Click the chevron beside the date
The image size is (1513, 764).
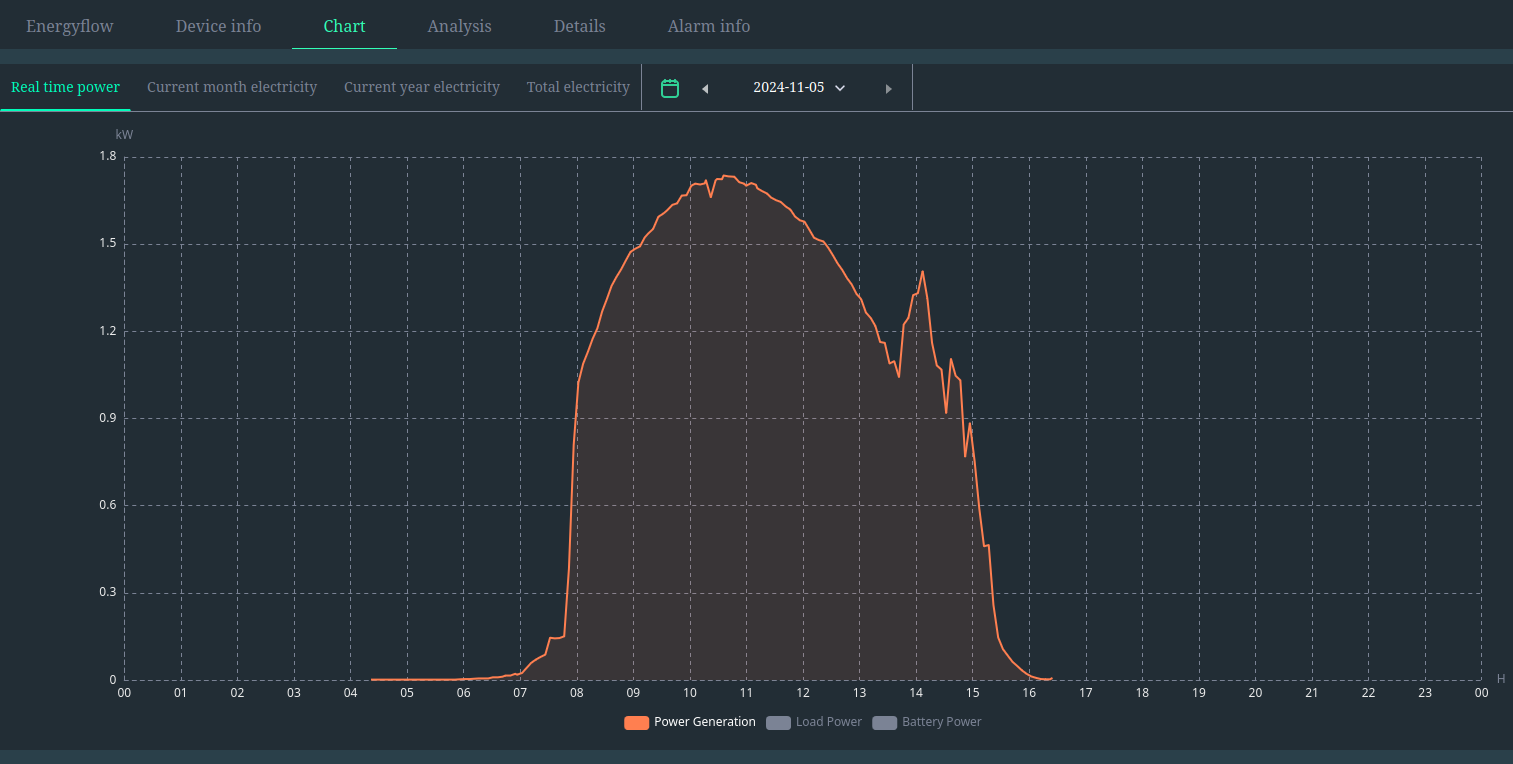(840, 88)
